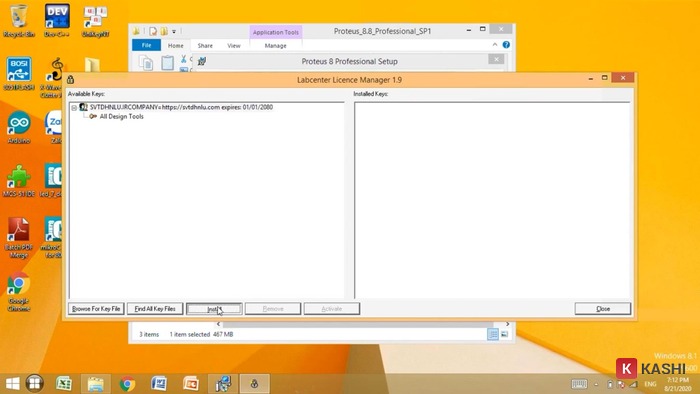Image resolution: width=700 pixels, height=394 pixels.
Task: Open Chrome from the taskbar
Action: tap(127, 383)
